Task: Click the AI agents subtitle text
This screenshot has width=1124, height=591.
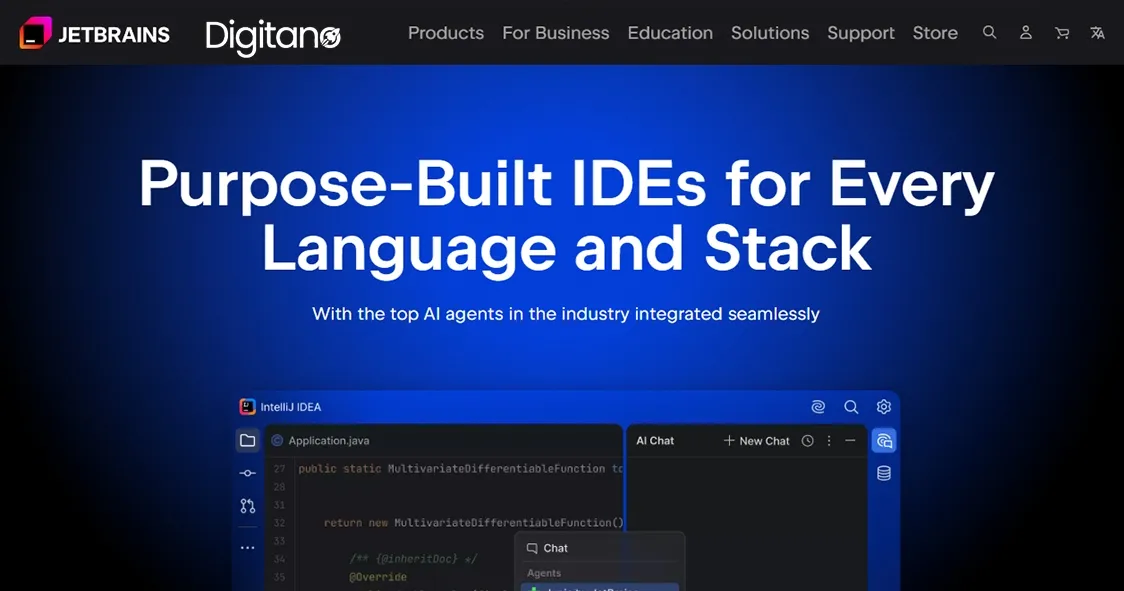Action: click(x=566, y=313)
